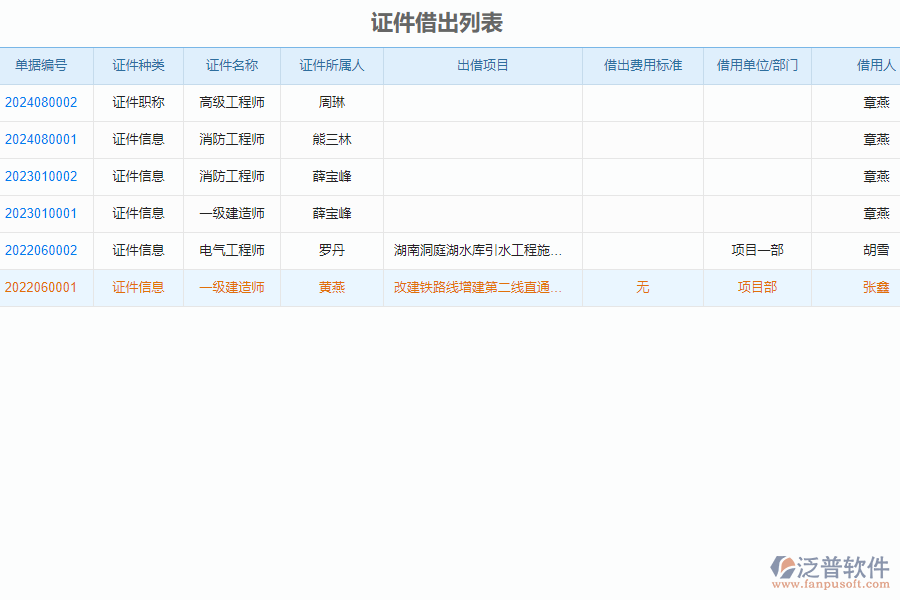Click the 借用单位/部门 column header
Screen dimensions: 900x600
757,65
